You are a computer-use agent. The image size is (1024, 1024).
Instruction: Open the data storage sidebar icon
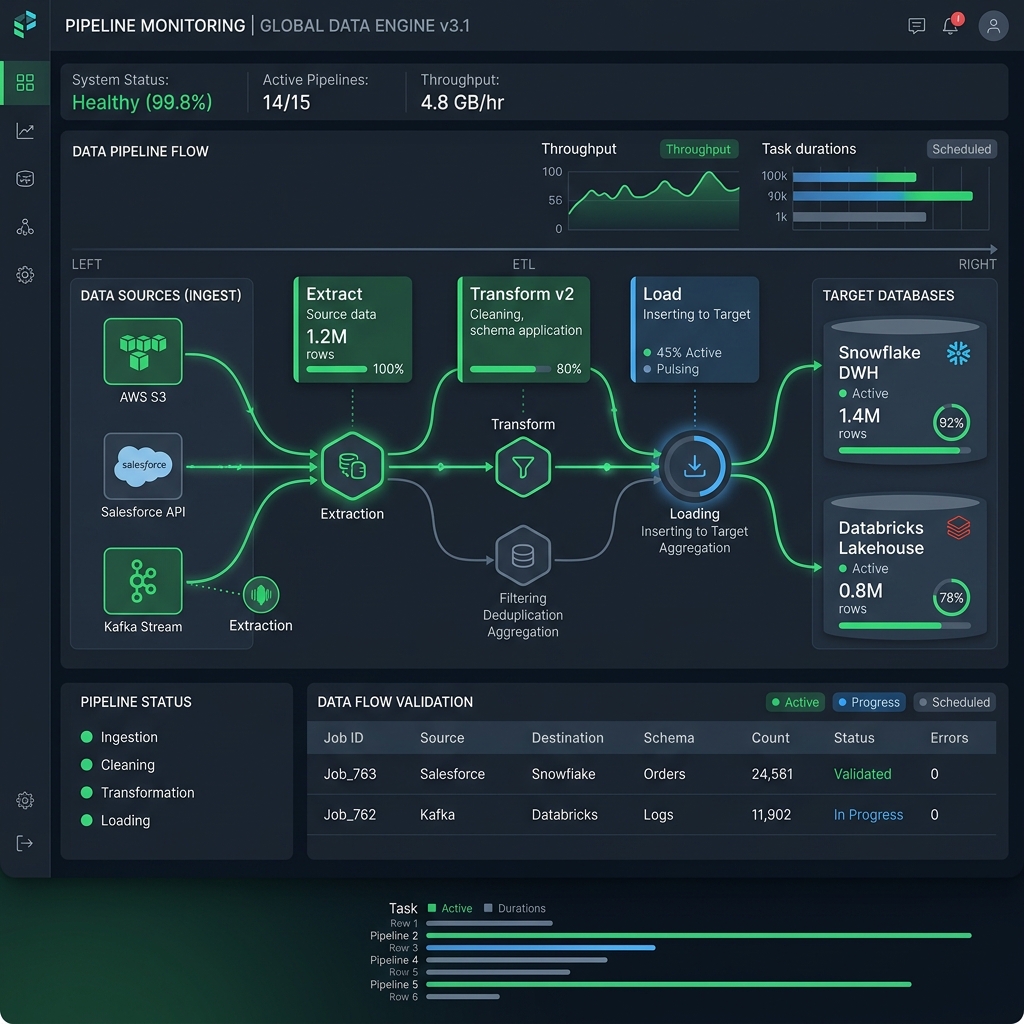[x=25, y=179]
